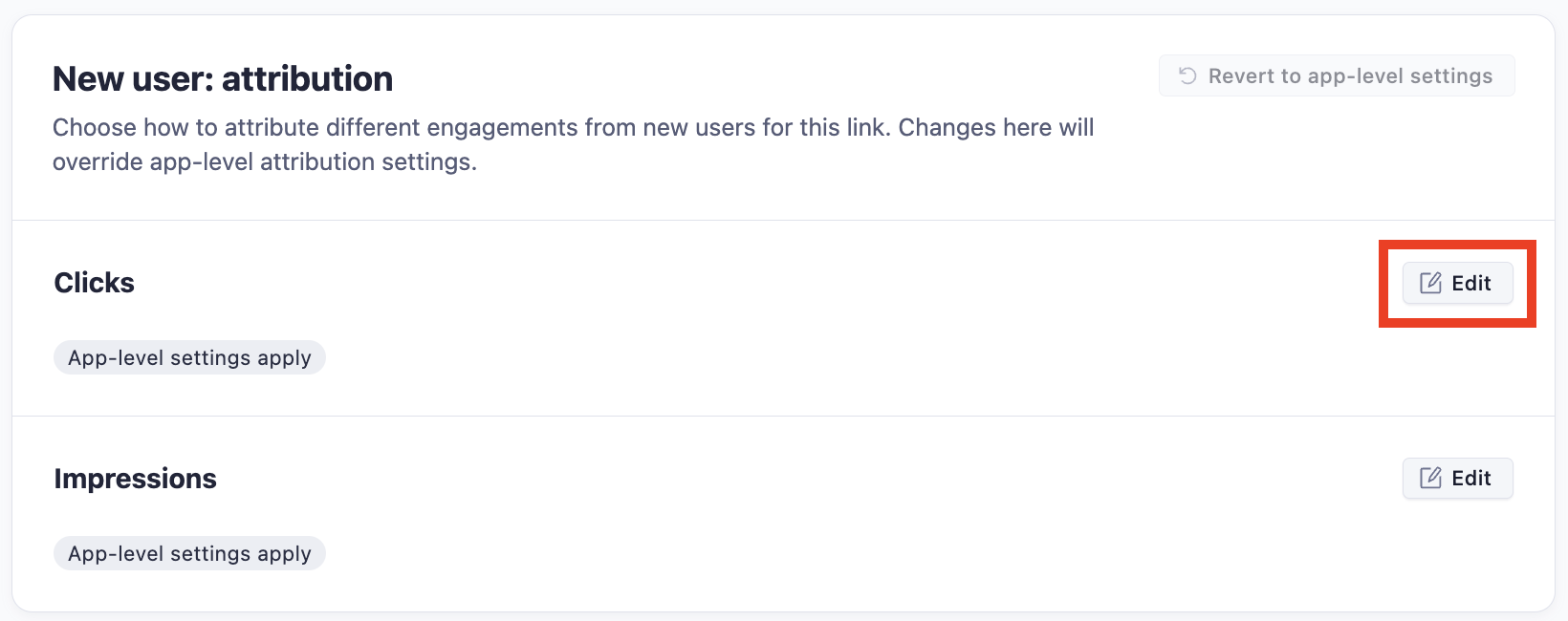Screen dimensions: 1568x621
Task: Click the "Choose how to attribute" description line
Action: pos(573,127)
